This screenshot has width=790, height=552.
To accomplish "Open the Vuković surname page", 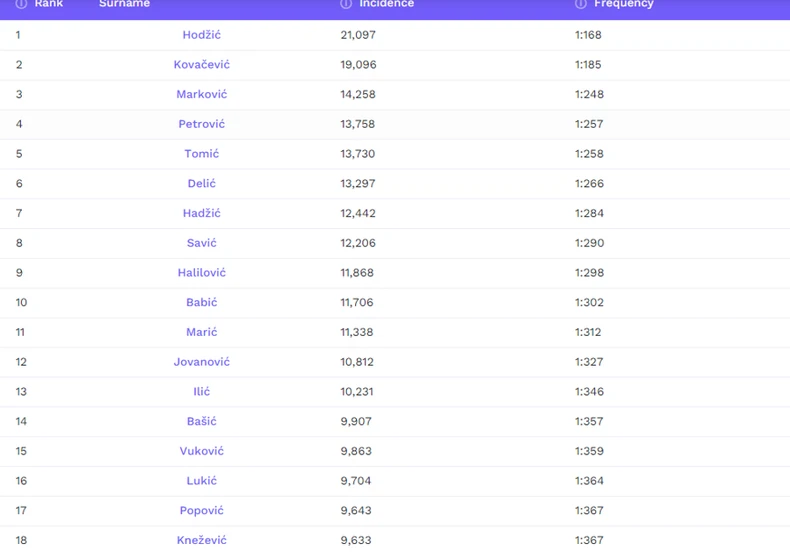I will coord(202,451).
